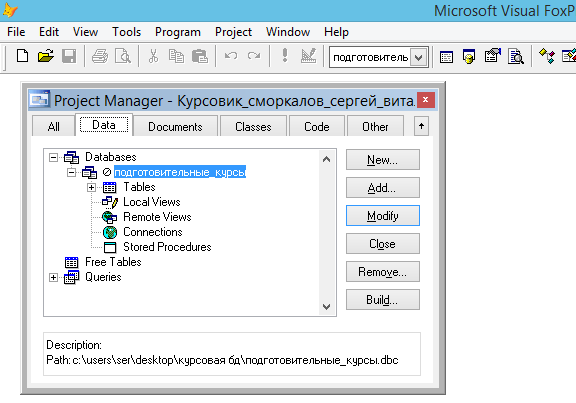Switch to the All tab

click(54, 126)
